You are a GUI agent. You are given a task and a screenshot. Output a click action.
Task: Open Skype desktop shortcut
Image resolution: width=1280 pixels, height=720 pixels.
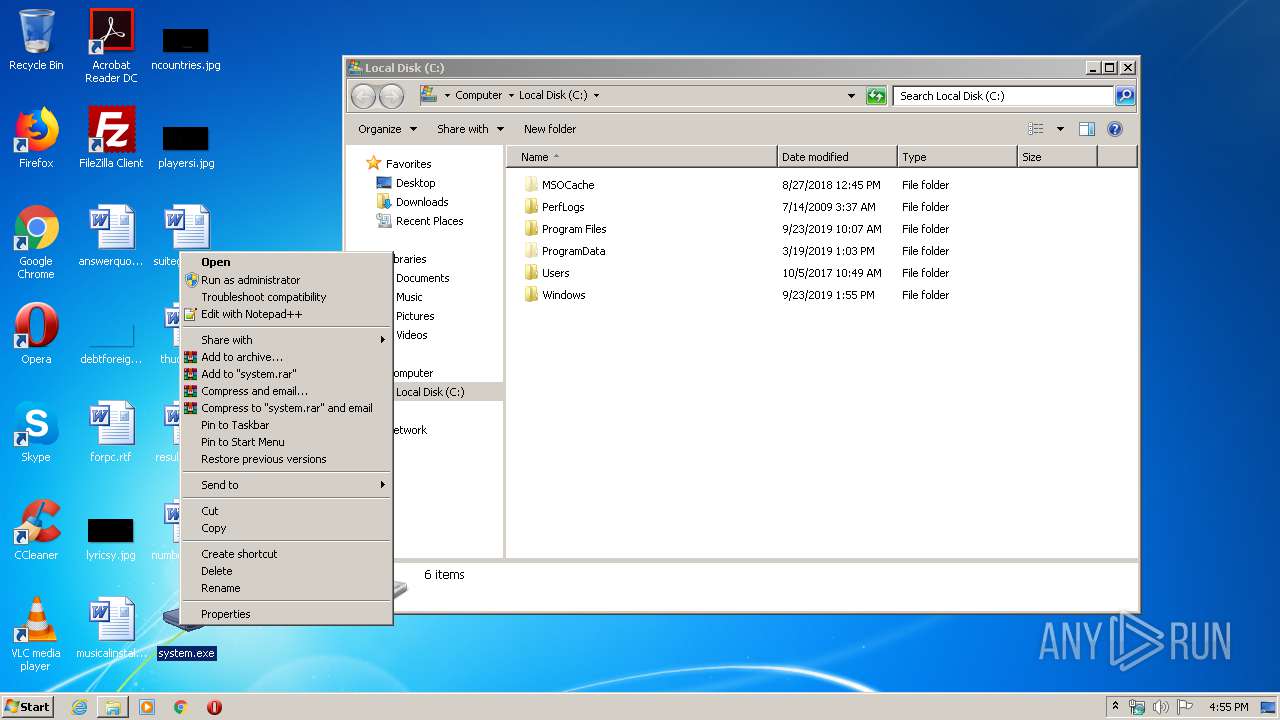(36, 432)
